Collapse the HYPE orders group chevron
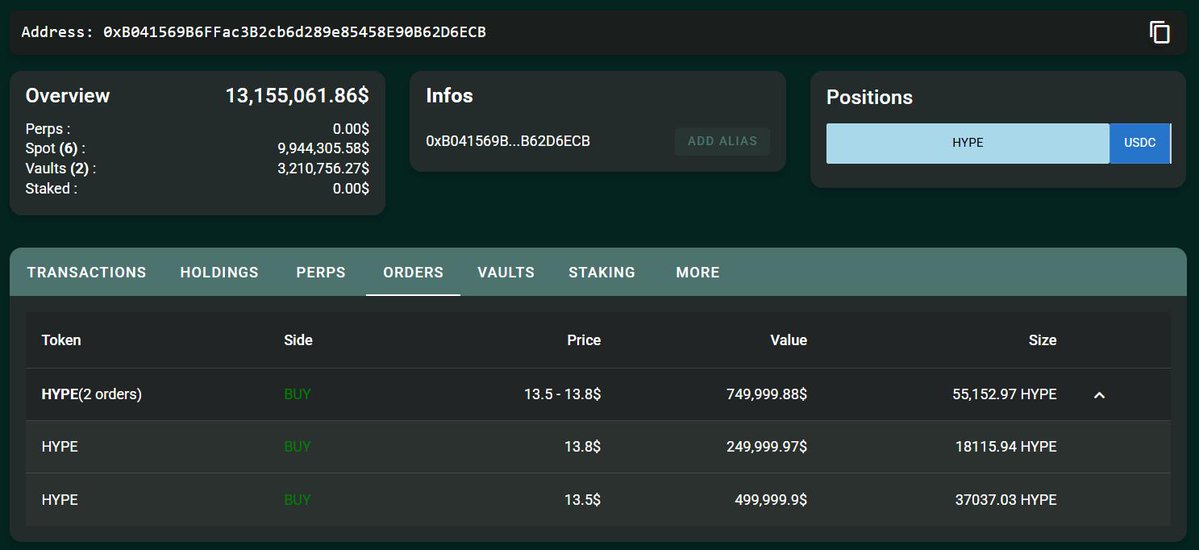The height and width of the screenshot is (550, 1199). point(1099,395)
